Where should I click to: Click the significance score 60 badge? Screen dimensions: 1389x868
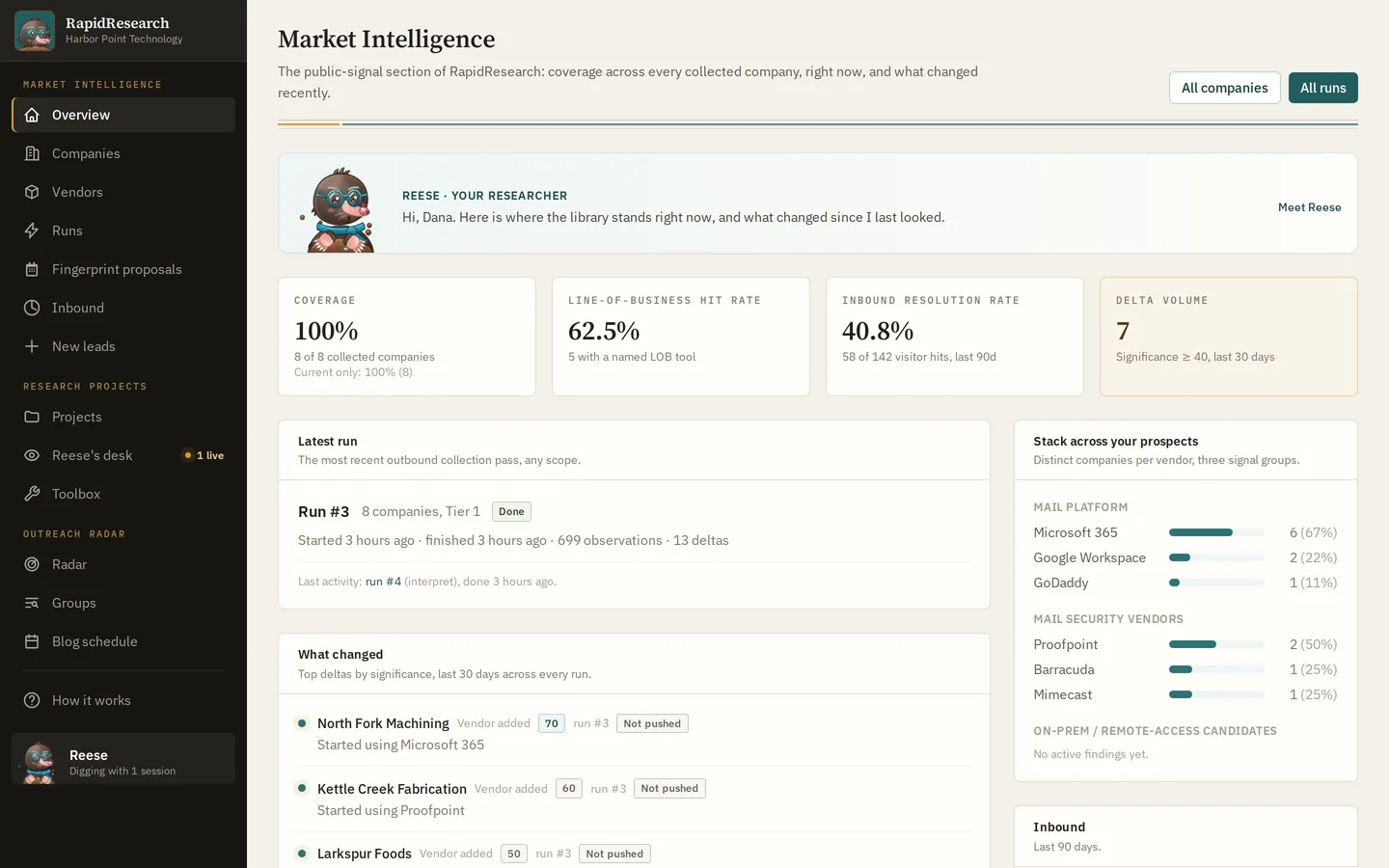tap(569, 789)
